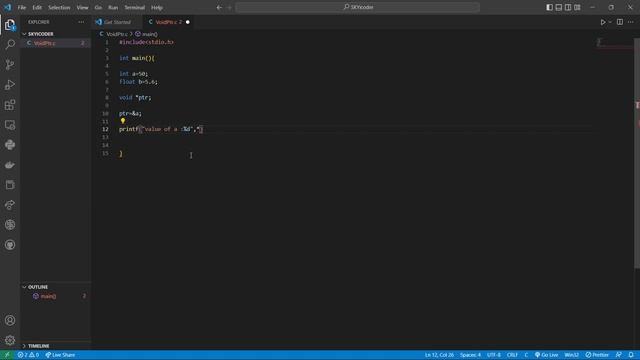Click the 'void *ptr;' line

coord(135,98)
